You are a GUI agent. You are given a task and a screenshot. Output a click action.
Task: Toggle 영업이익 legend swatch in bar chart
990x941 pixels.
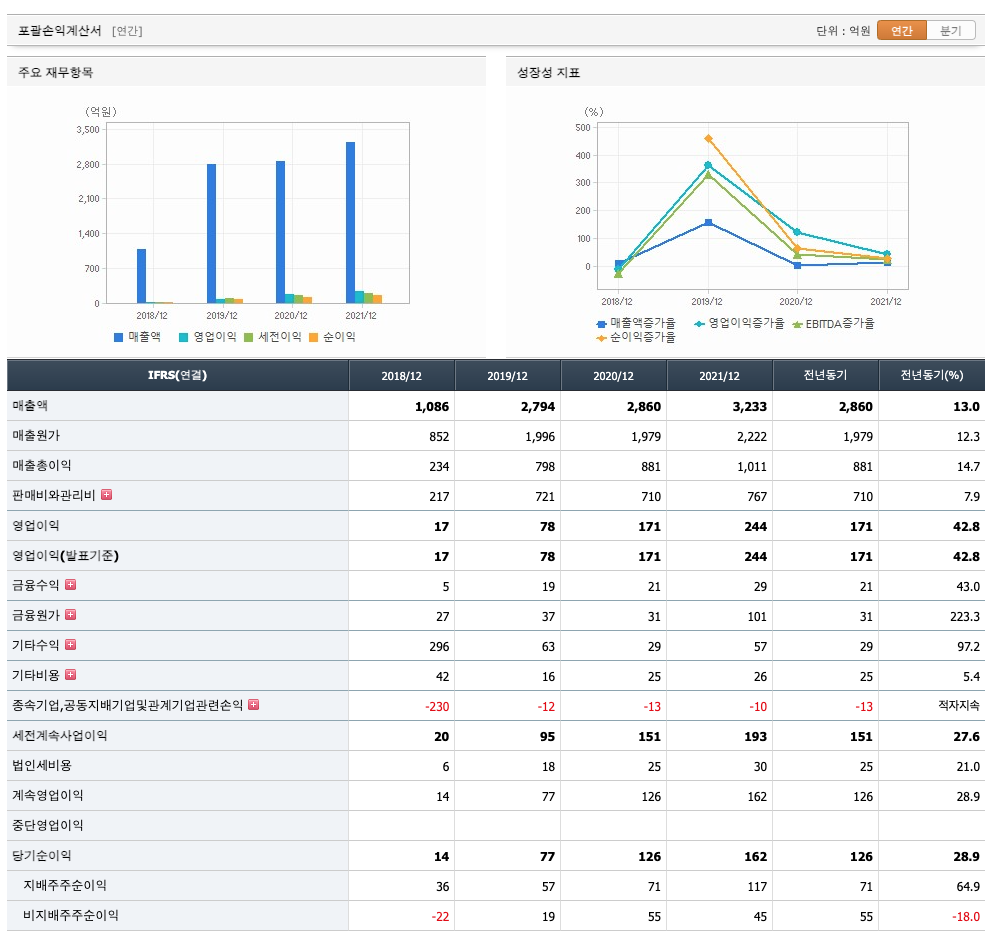click(183, 337)
